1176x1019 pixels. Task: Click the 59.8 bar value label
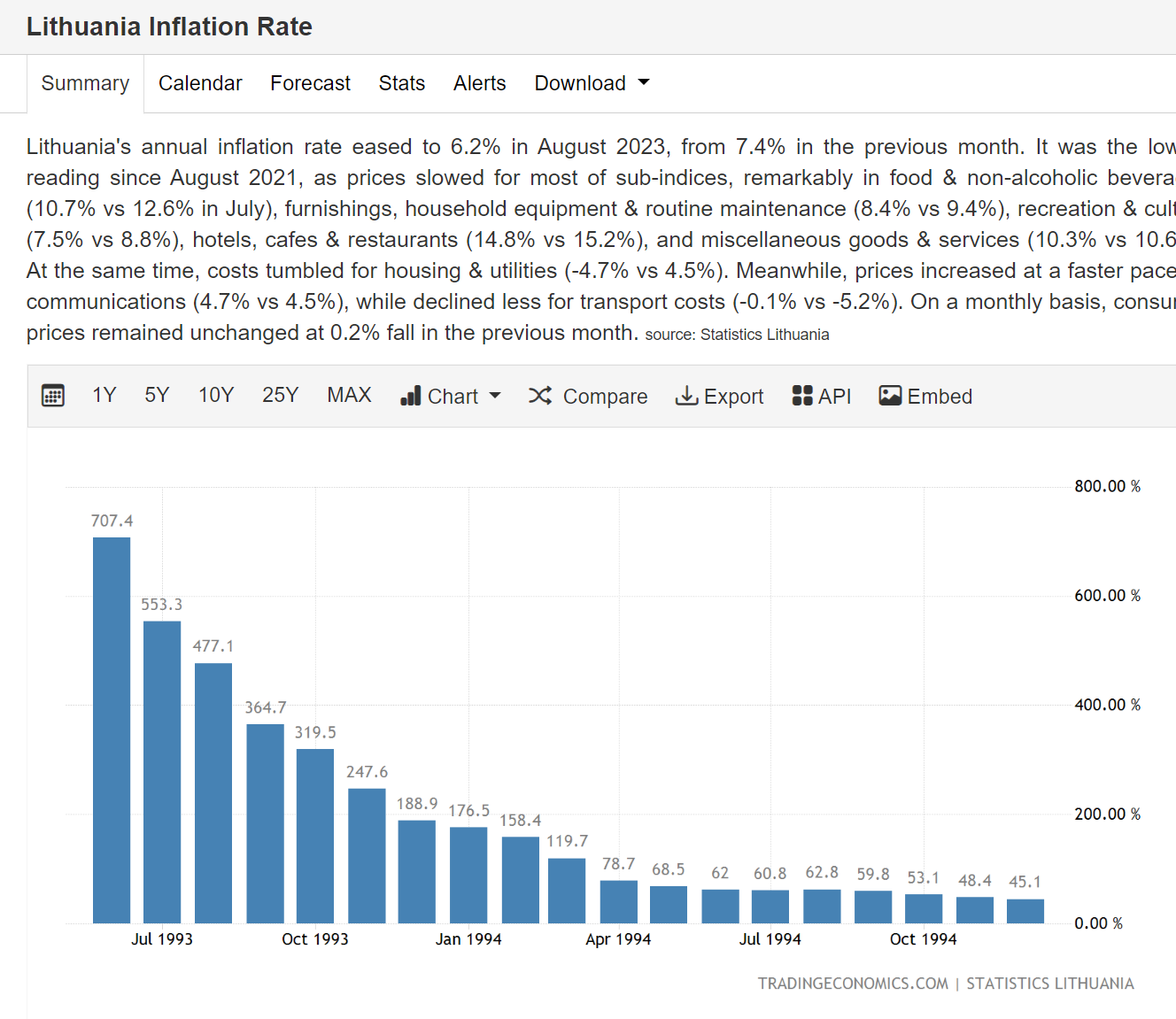point(873,875)
